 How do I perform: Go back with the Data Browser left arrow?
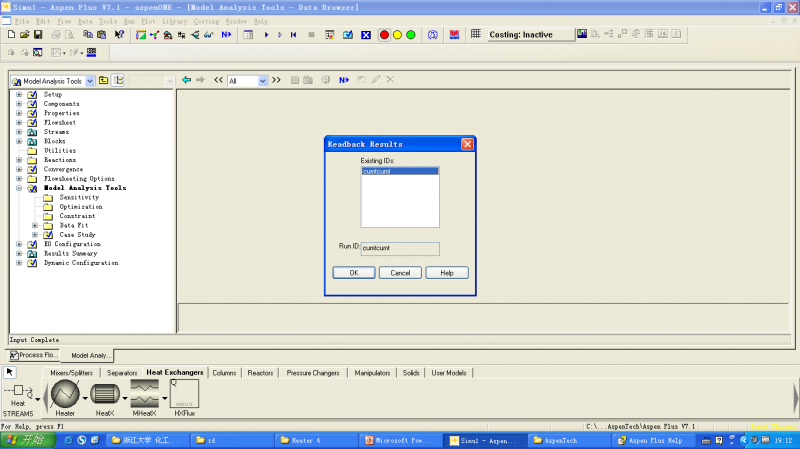click(187, 80)
